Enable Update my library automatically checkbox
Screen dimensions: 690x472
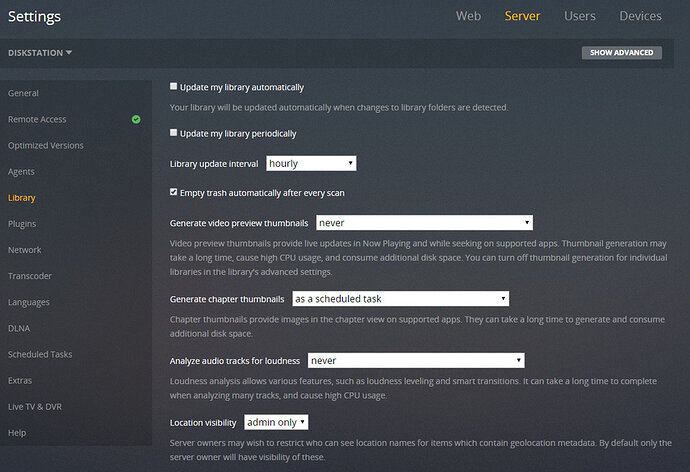[x=173, y=86]
